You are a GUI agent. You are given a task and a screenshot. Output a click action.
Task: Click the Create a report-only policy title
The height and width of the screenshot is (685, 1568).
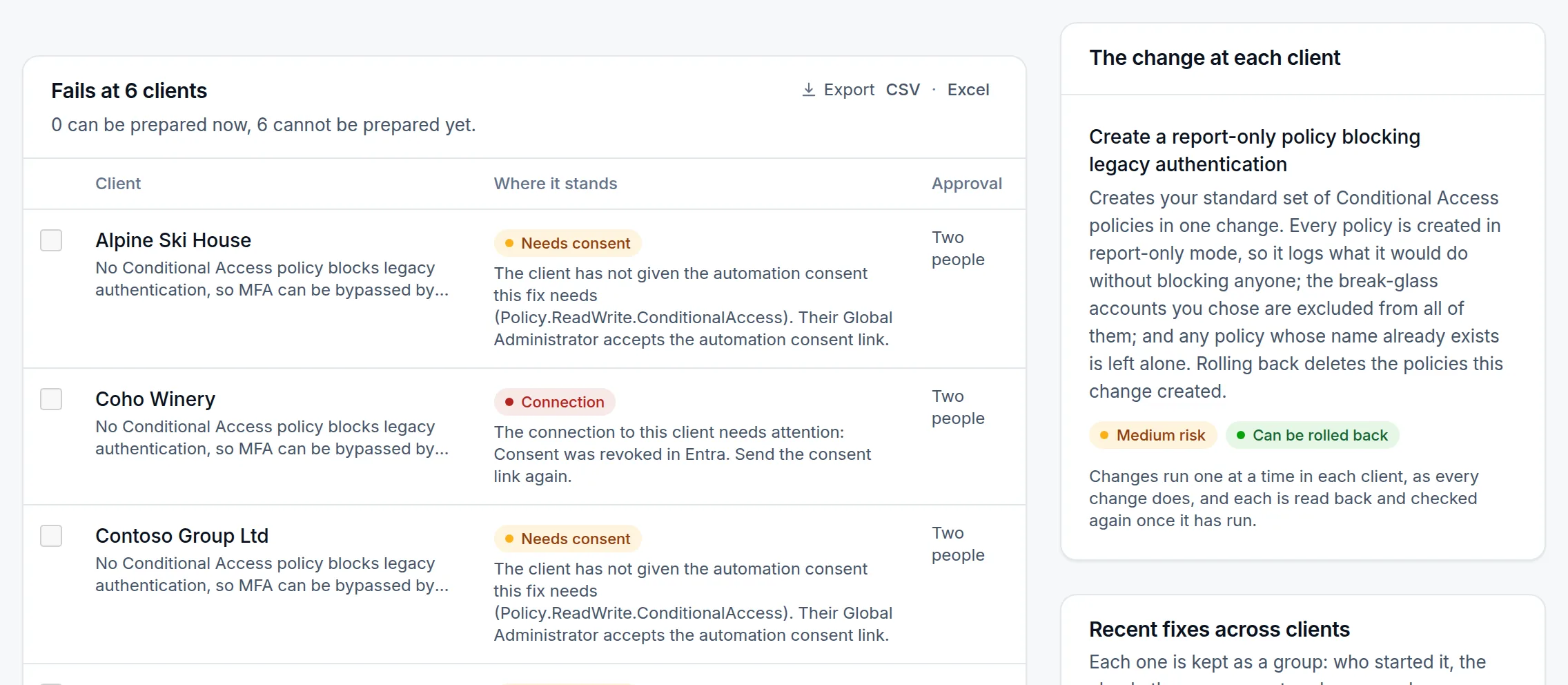(1254, 151)
